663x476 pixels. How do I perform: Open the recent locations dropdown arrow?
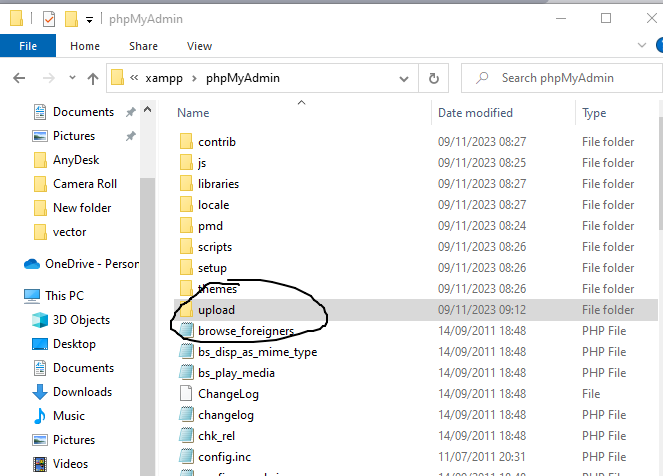pyautogui.click(x=72, y=78)
